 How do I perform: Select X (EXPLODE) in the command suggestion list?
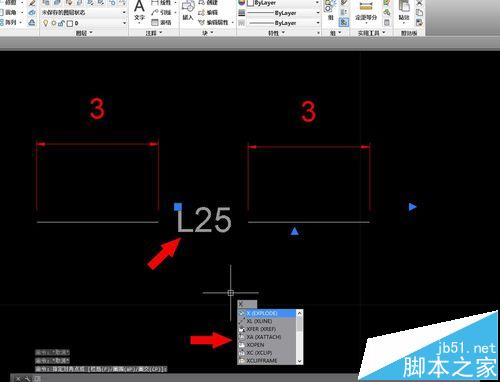tap(266, 313)
